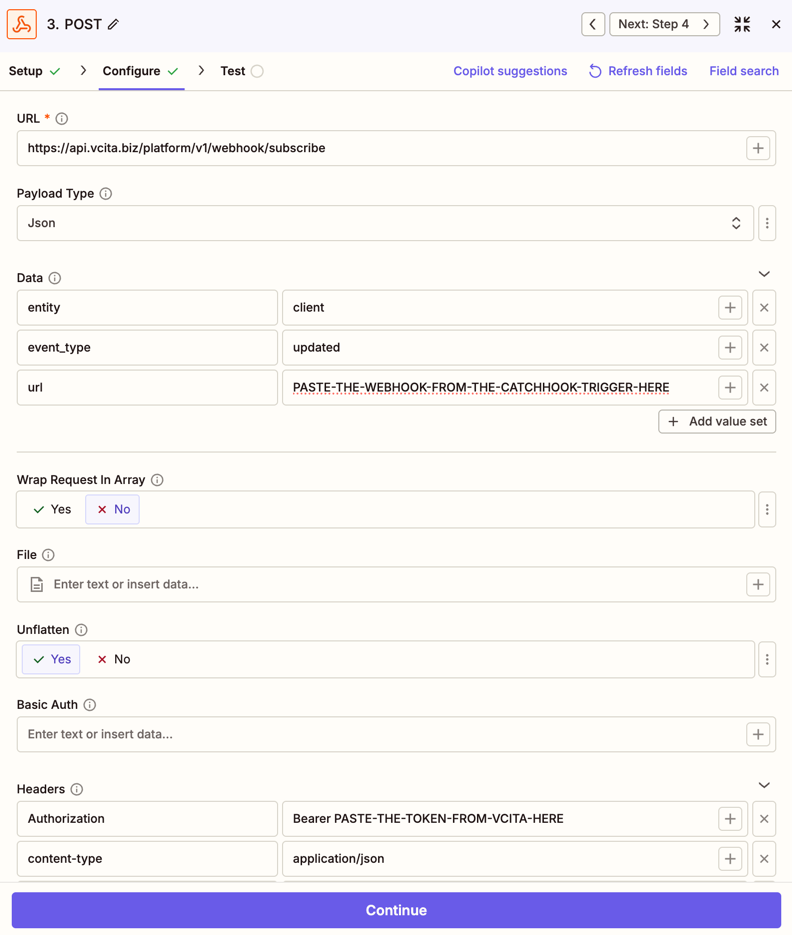Collapse the editor panel icon
The width and height of the screenshot is (792, 935).
tap(742, 24)
